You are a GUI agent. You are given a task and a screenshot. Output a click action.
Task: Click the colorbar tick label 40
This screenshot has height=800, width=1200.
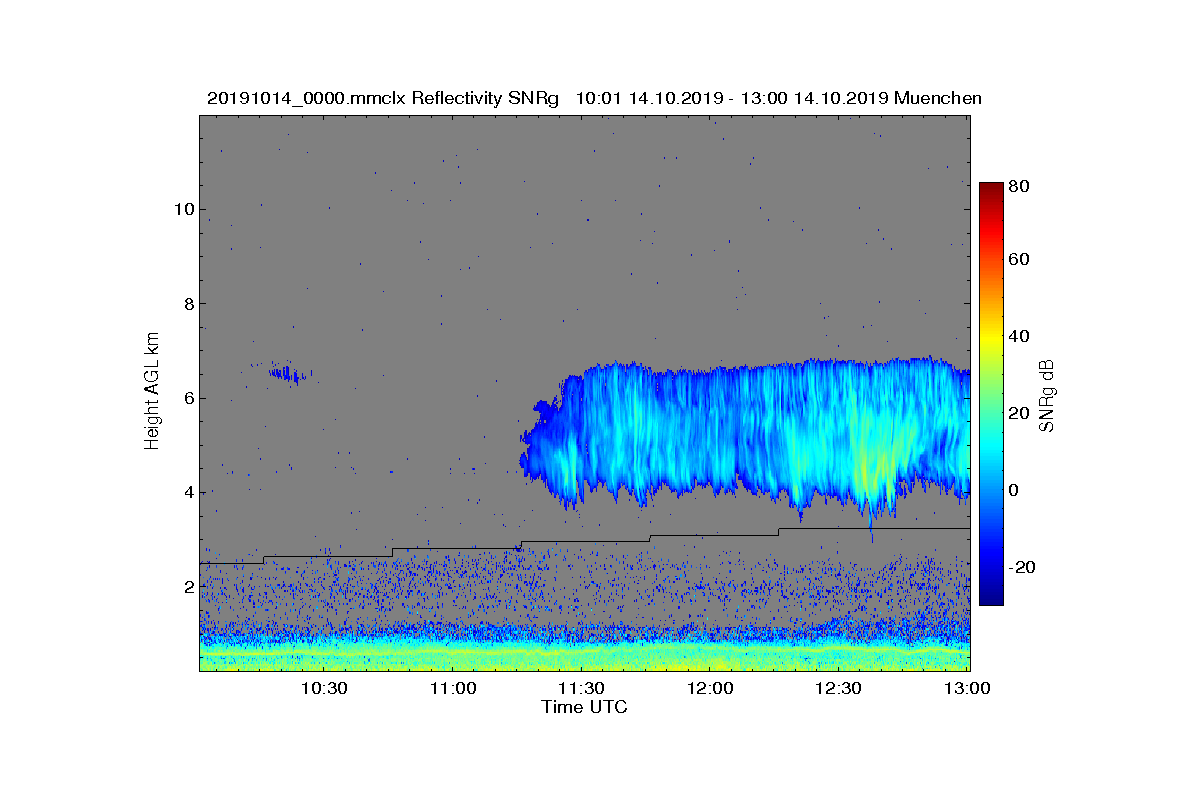click(x=1020, y=336)
